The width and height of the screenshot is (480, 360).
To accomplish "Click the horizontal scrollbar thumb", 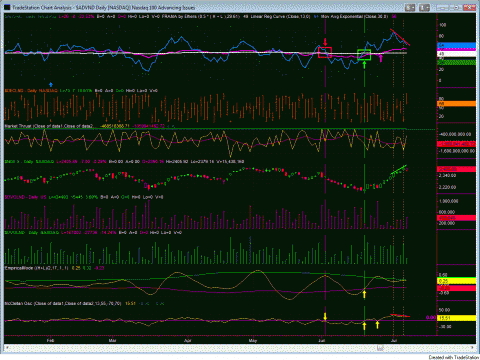I will click(x=380, y=348).
